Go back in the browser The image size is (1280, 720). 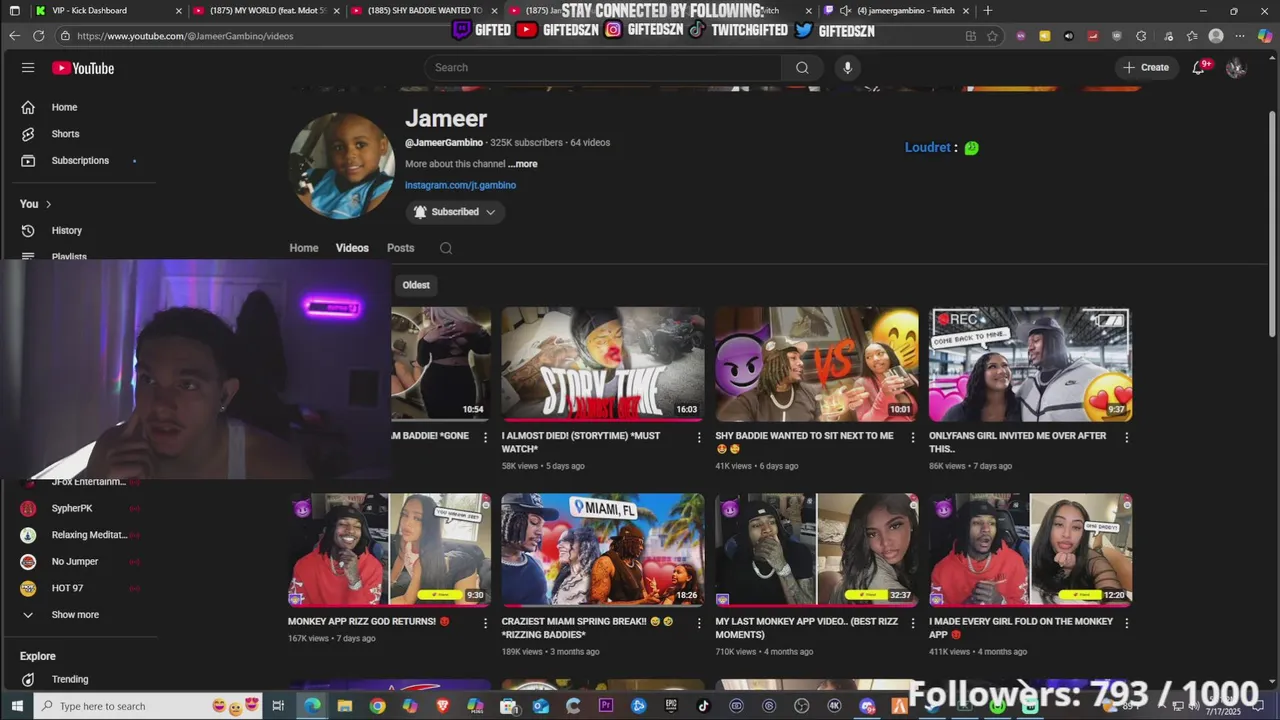pyautogui.click(x=14, y=36)
